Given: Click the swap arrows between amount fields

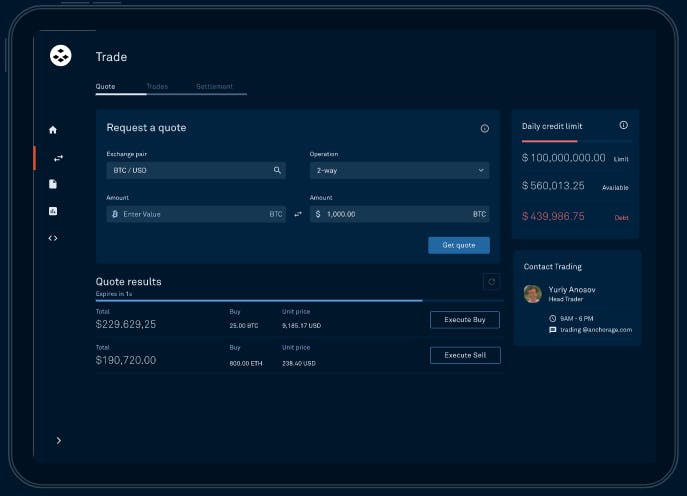Looking at the screenshot, I should (x=298, y=214).
